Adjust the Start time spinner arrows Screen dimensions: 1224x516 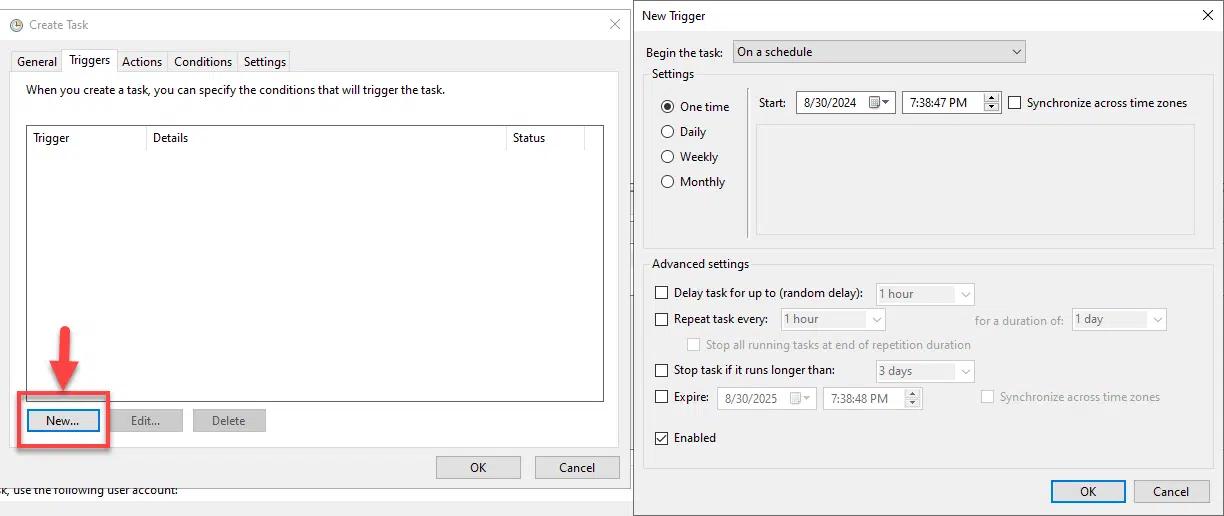[x=992, y=103]
